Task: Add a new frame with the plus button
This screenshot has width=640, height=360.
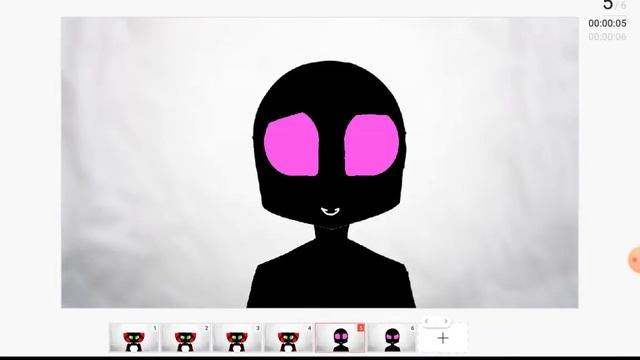Action: click(x=443, y=338)
